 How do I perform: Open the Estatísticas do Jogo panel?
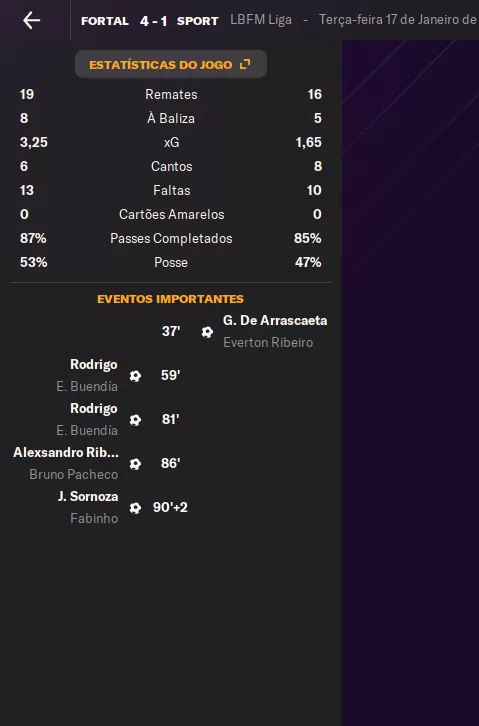tap(171, 64)
